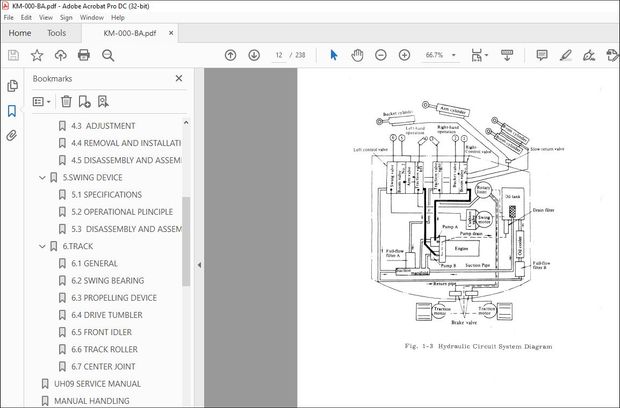The height and width of the screenshot is (408, 620).
Task: Click the 66.7% zoom value field
Action: tap(435, 55)
